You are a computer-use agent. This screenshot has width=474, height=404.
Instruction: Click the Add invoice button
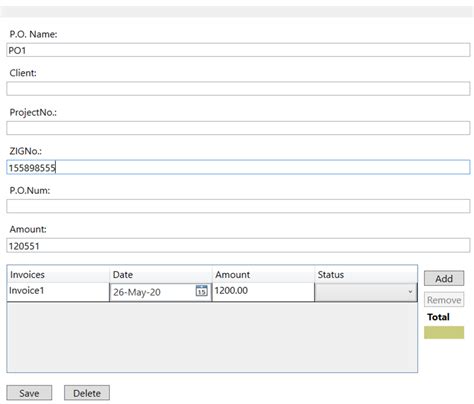pyautogui.click(x=444, y=278)
